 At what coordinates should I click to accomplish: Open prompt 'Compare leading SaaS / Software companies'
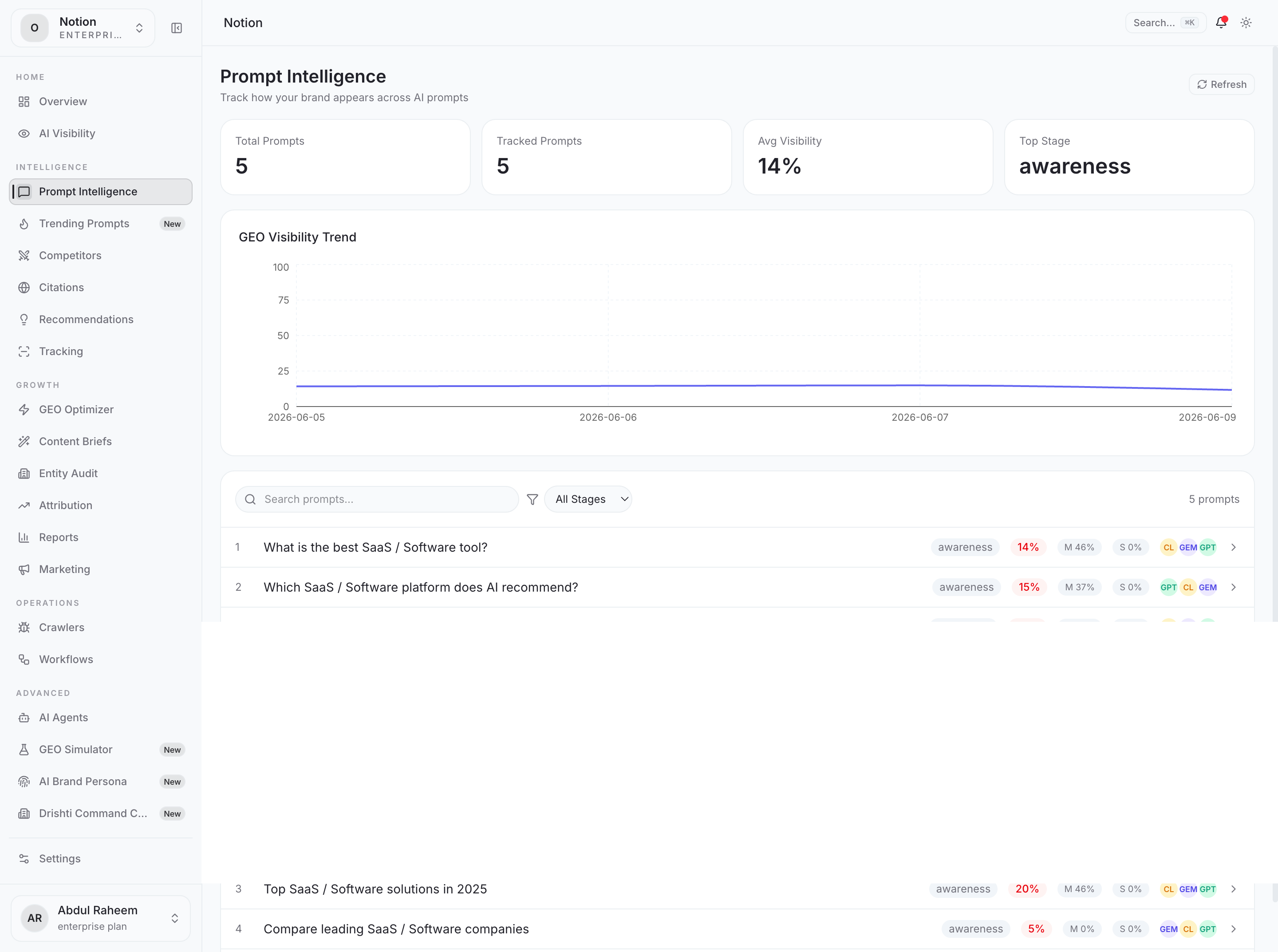coord(396,929)
